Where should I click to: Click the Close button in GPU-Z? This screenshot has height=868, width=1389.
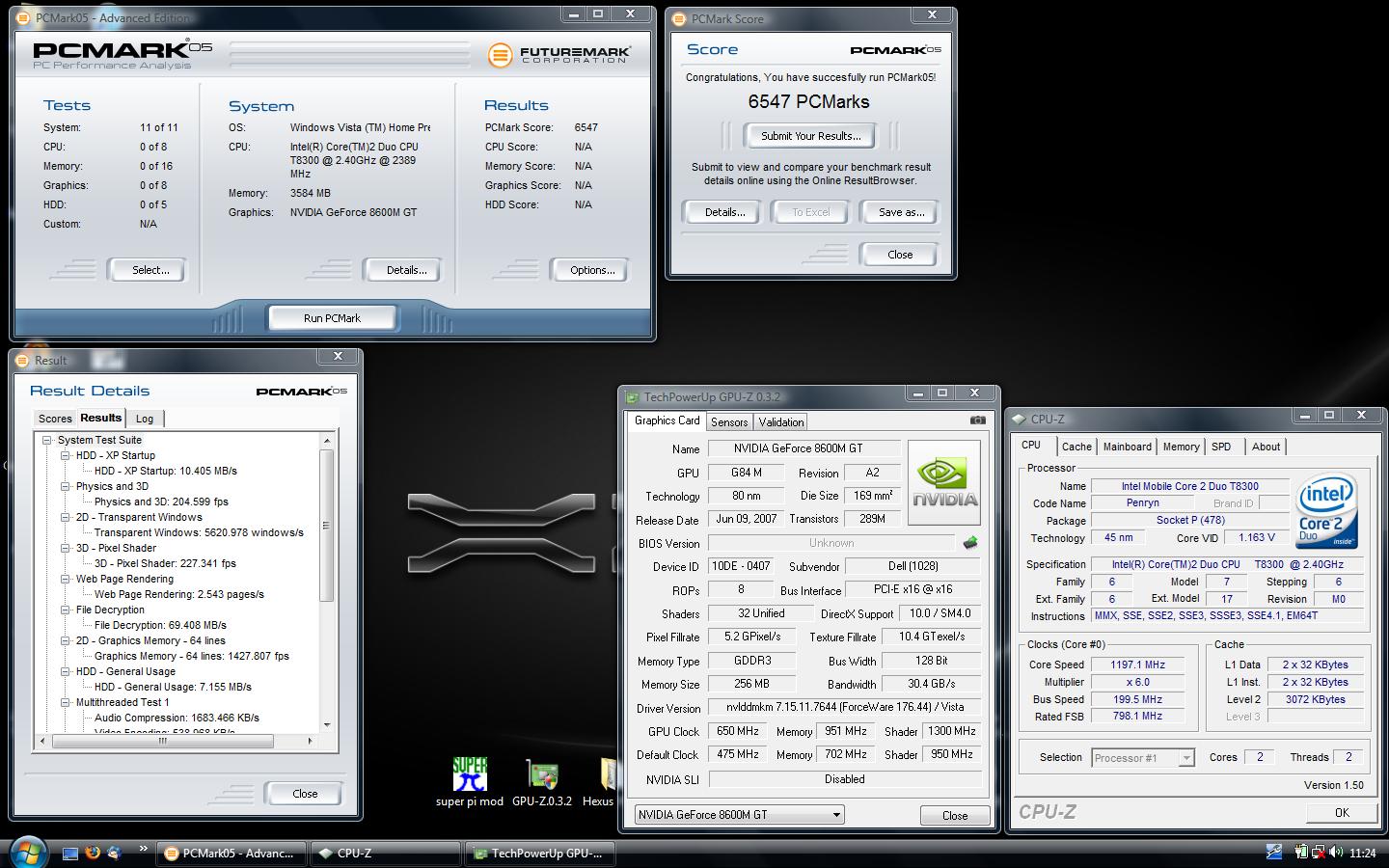pyautogui.click(x=955, y=815)
